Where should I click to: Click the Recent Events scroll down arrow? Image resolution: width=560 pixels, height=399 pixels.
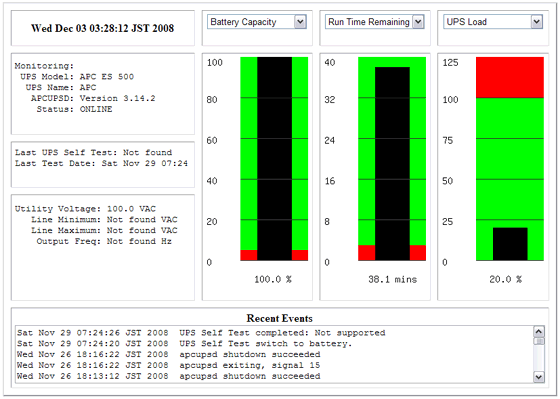(x=539, y=377)
